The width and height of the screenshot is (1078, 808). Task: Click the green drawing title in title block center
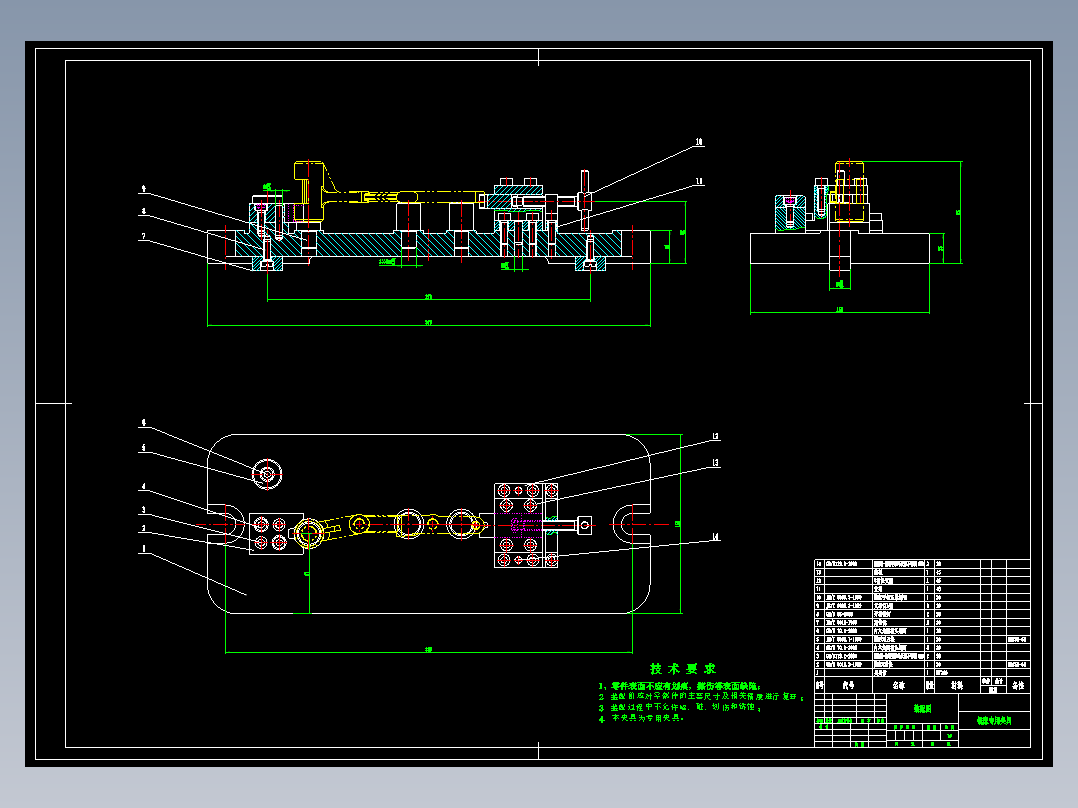click(922, 708)
